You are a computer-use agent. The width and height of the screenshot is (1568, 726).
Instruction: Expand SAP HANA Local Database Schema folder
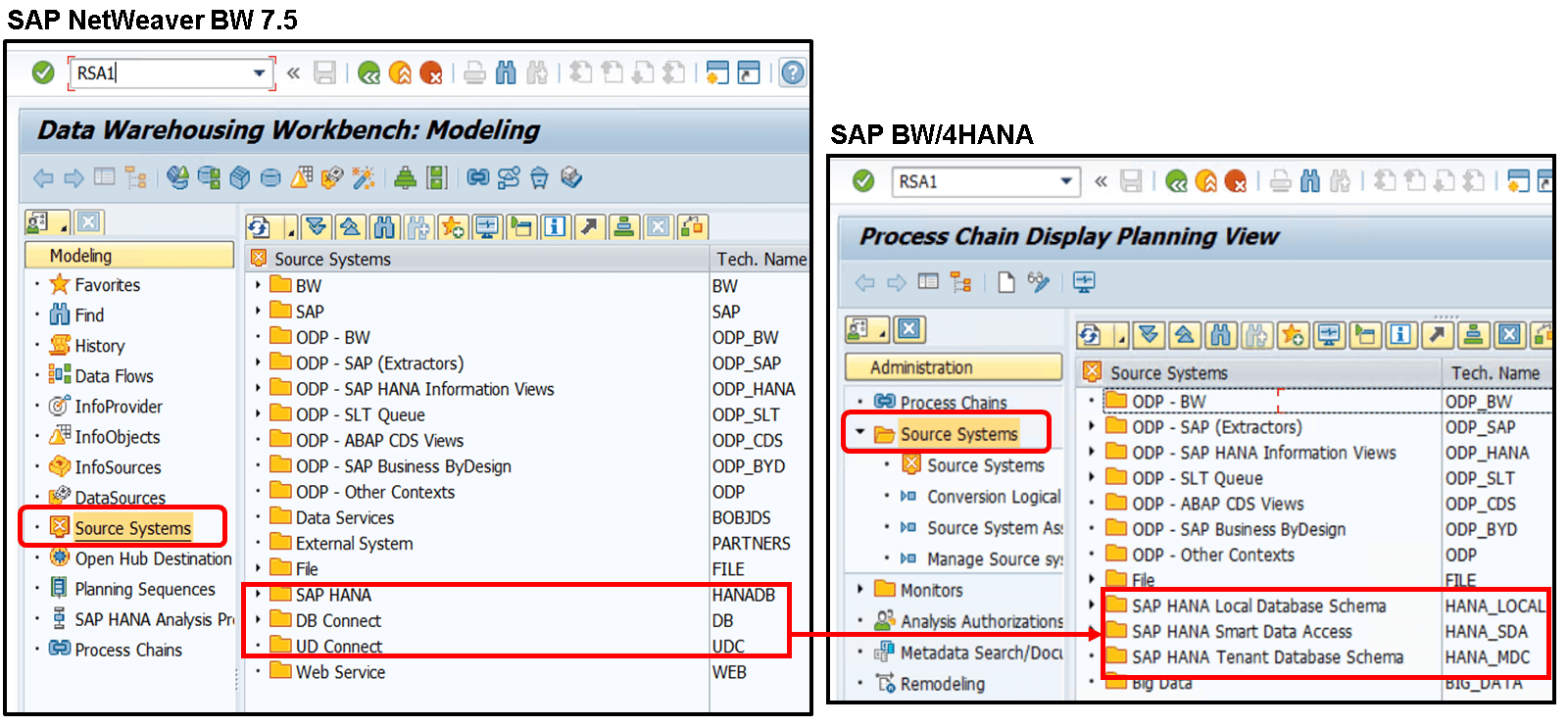pyautogui.click(x=1092, y=605)
